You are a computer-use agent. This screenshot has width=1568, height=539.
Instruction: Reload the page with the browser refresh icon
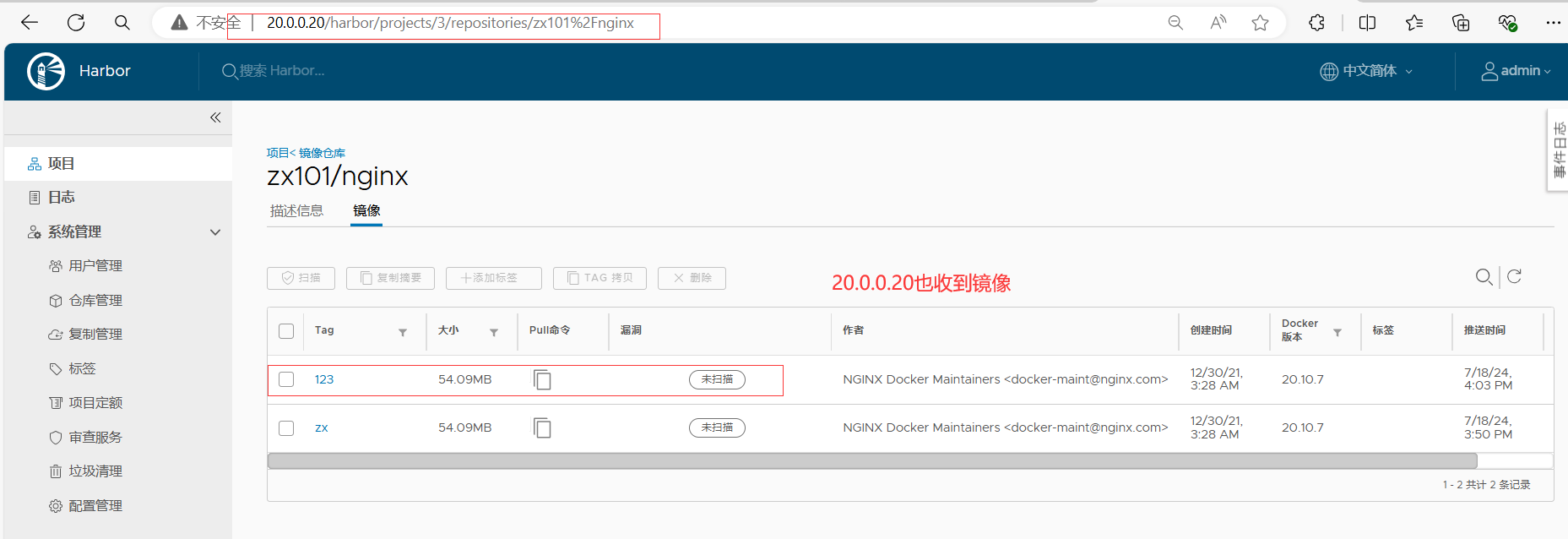tap(76, 23)
